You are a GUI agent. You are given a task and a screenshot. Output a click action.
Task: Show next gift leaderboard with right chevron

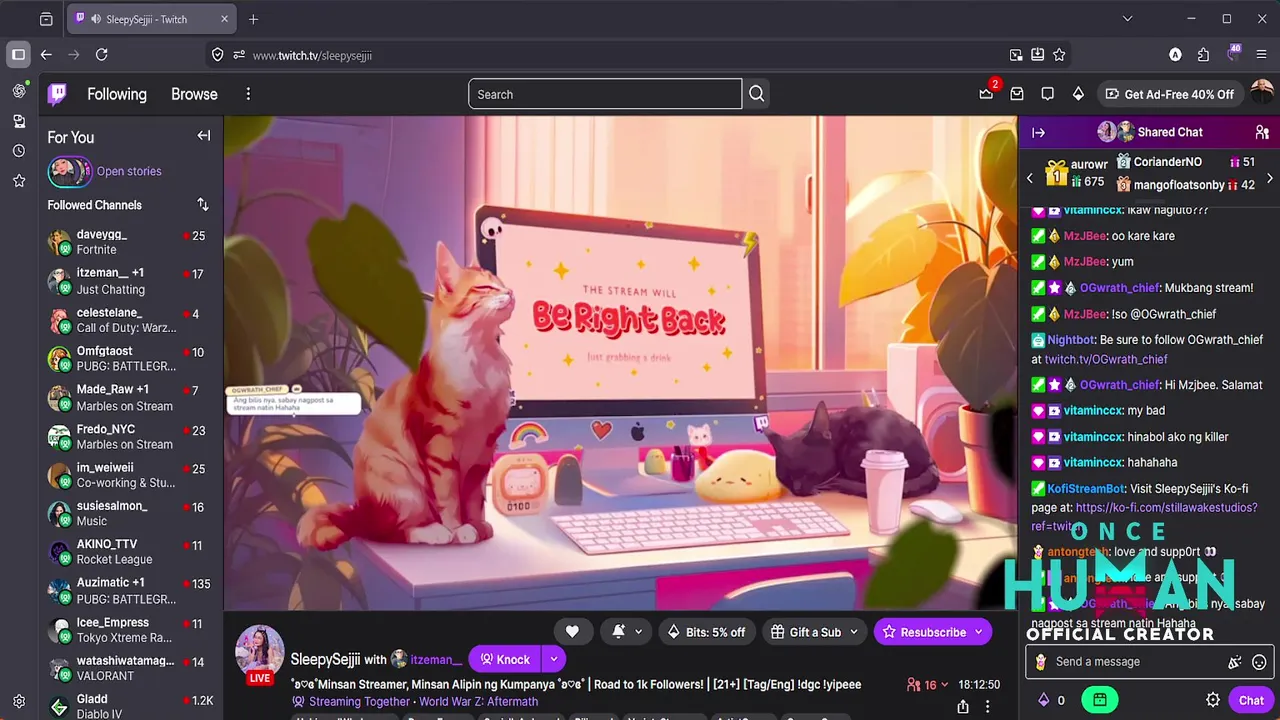point(1269,178)
